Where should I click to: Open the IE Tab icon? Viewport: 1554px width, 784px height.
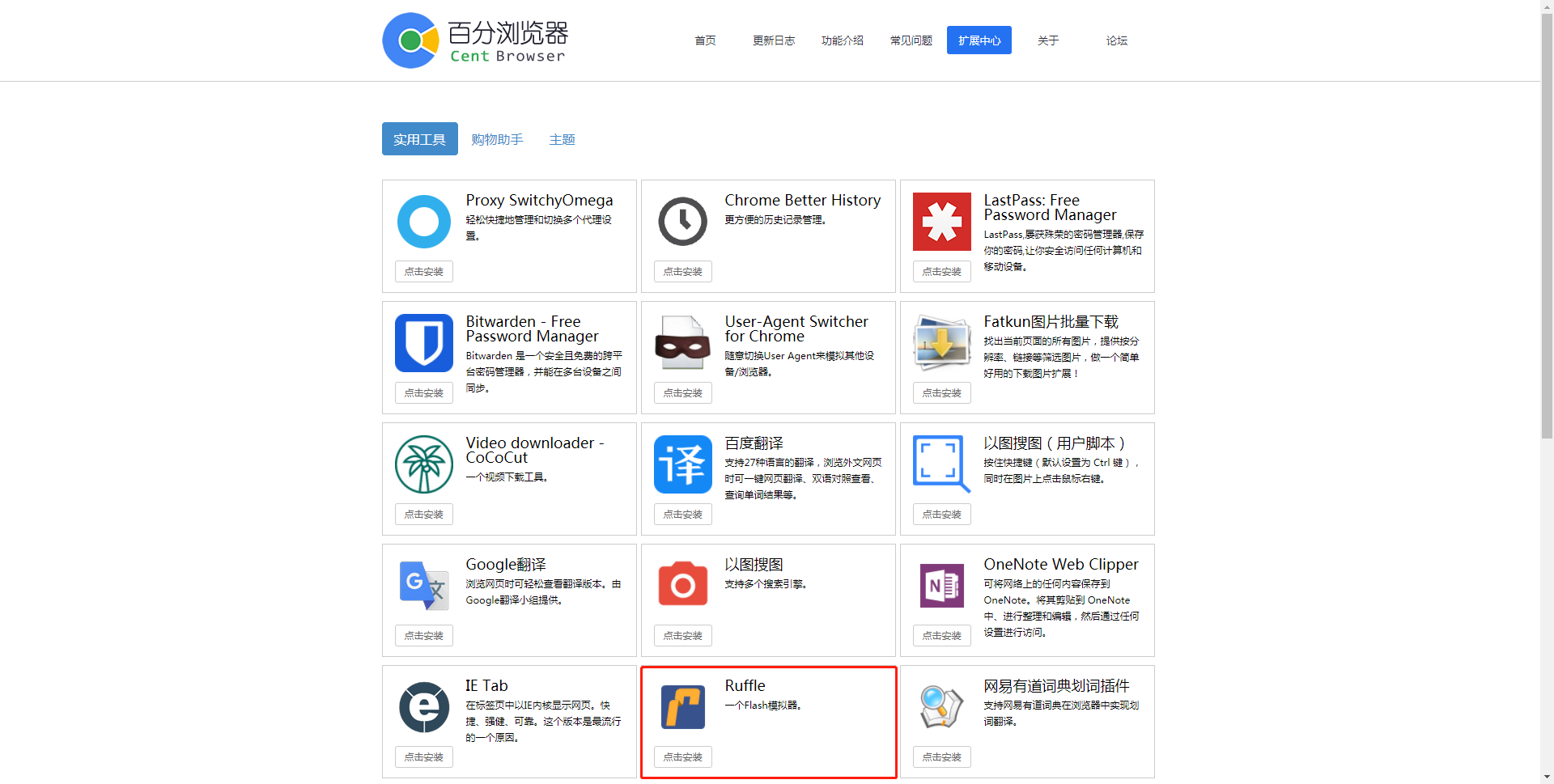click(424, 707)
